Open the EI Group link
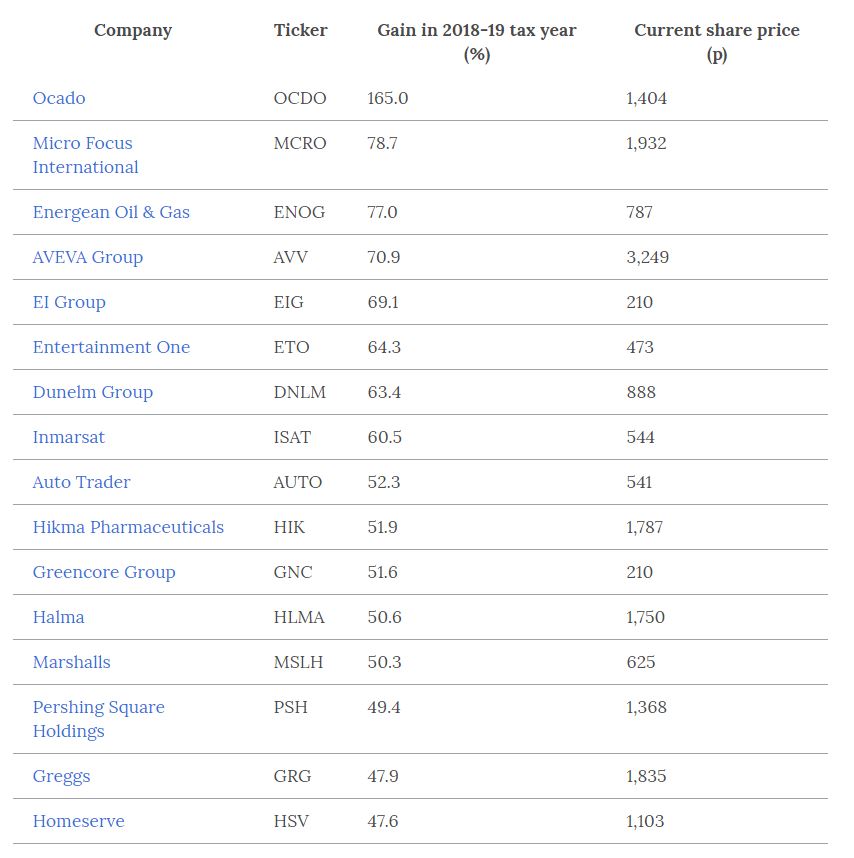 [x=69, y=303]
